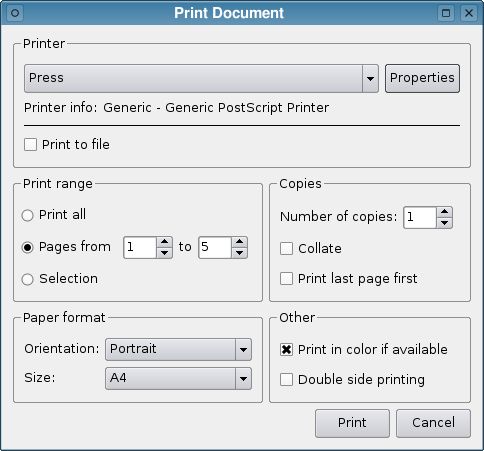Open the printer Properties dialog
Screen dimensions: 484x451
pos(422,78)
